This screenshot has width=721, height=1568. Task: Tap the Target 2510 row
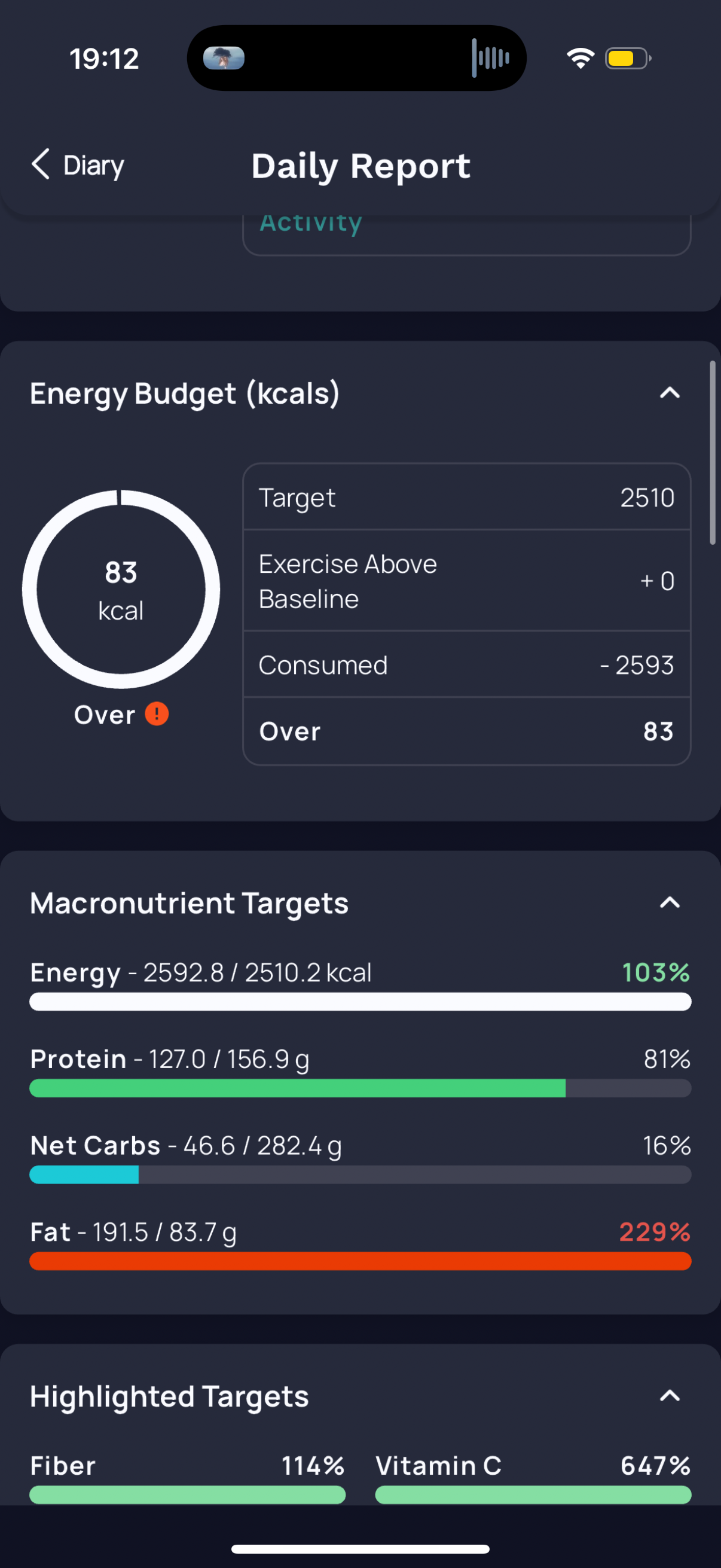coord(467,498)
